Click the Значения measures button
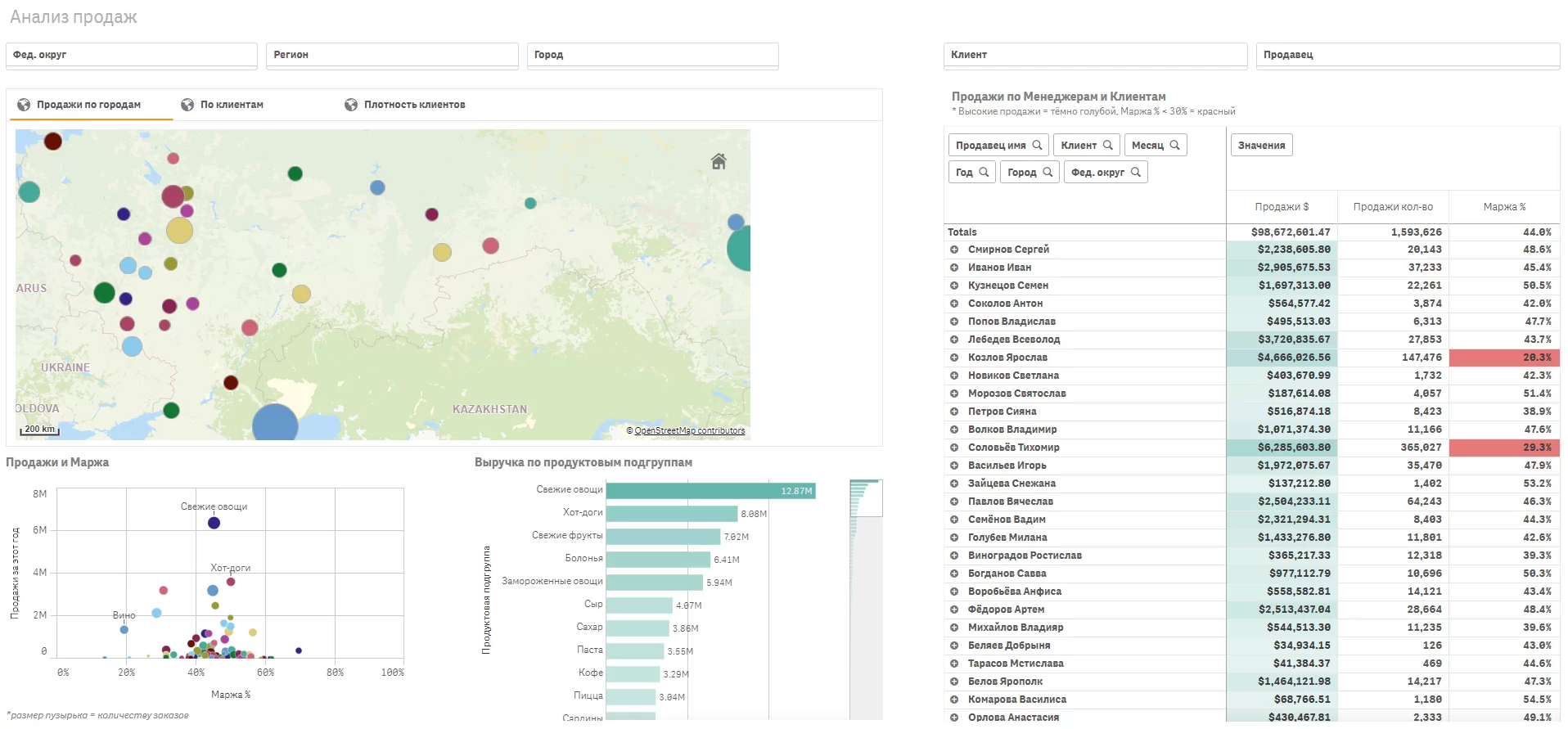Image resolution: width=1568 pixels, height=729 pixels. [1261, 145]
